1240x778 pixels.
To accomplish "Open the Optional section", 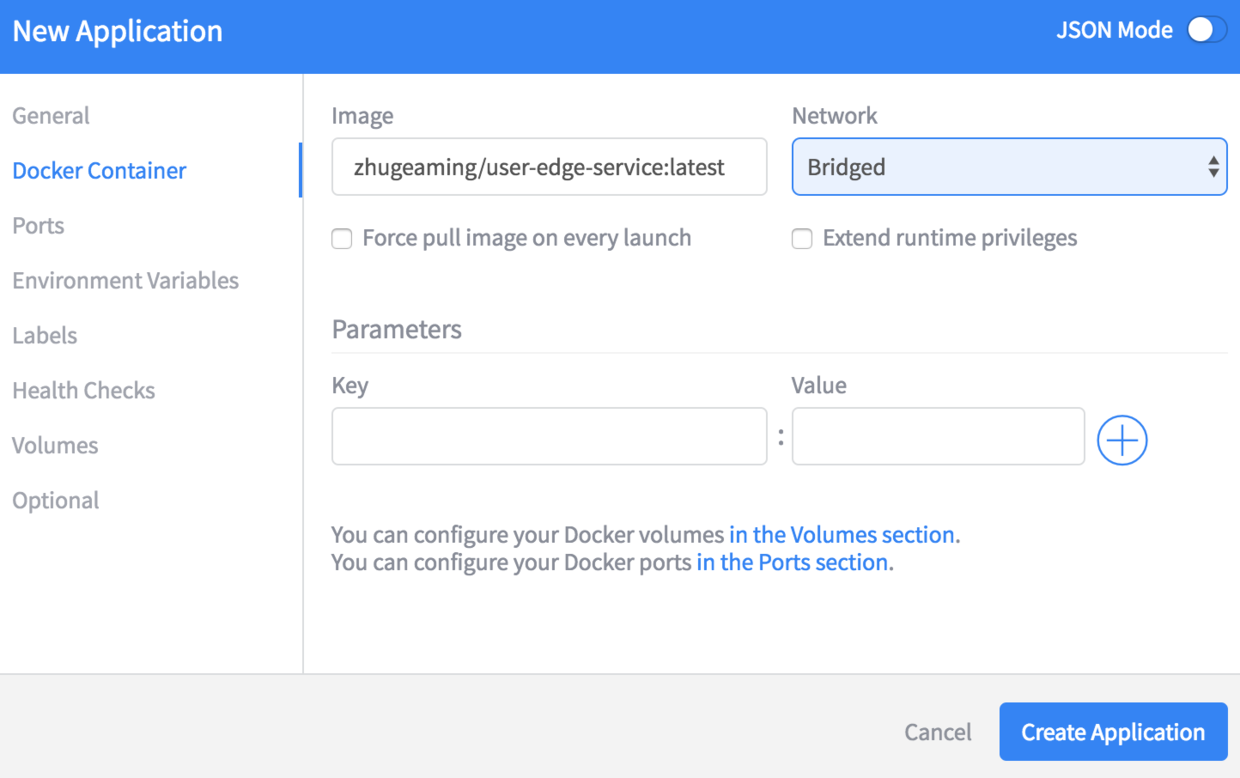I will point(56,501).
